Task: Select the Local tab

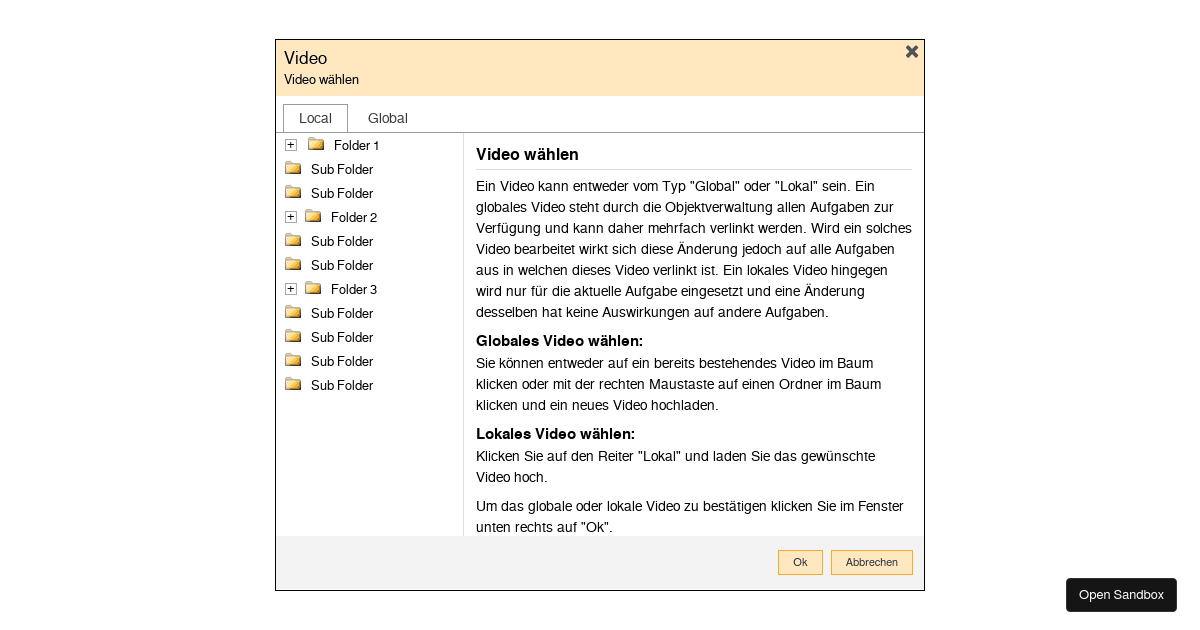Action: (315, 118)
